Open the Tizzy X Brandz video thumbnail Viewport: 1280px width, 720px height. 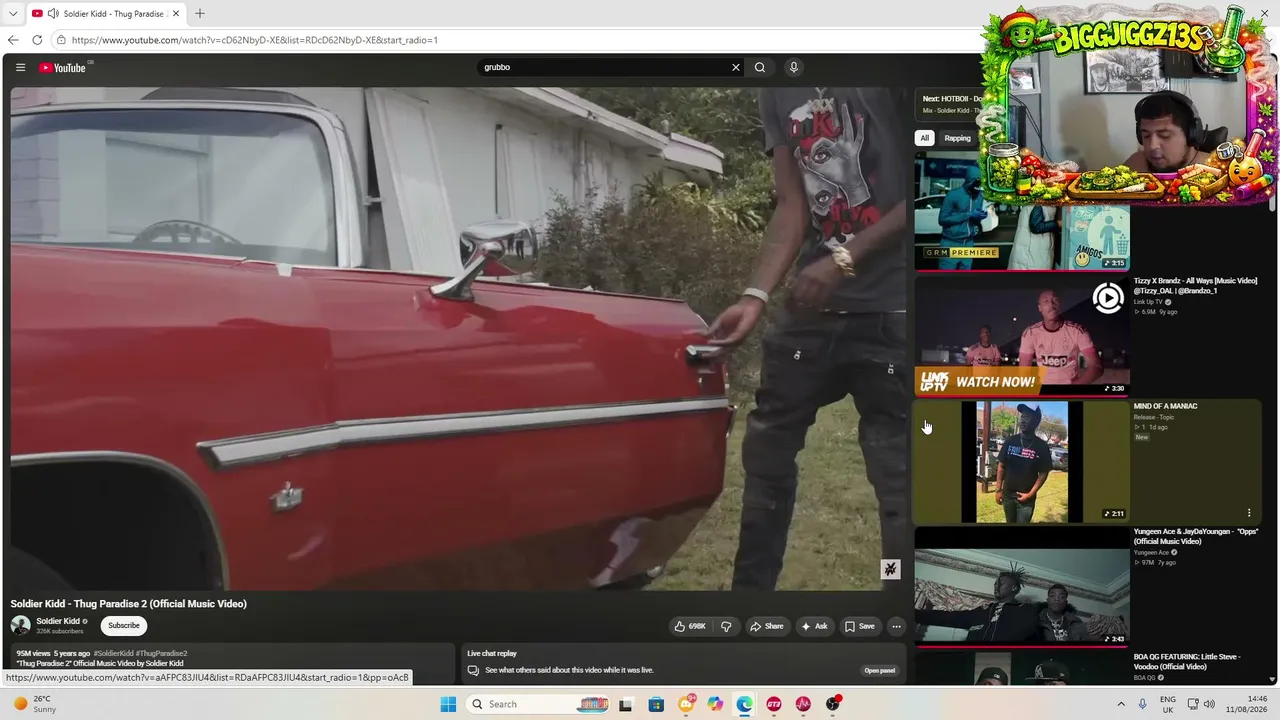(1022, 336)
